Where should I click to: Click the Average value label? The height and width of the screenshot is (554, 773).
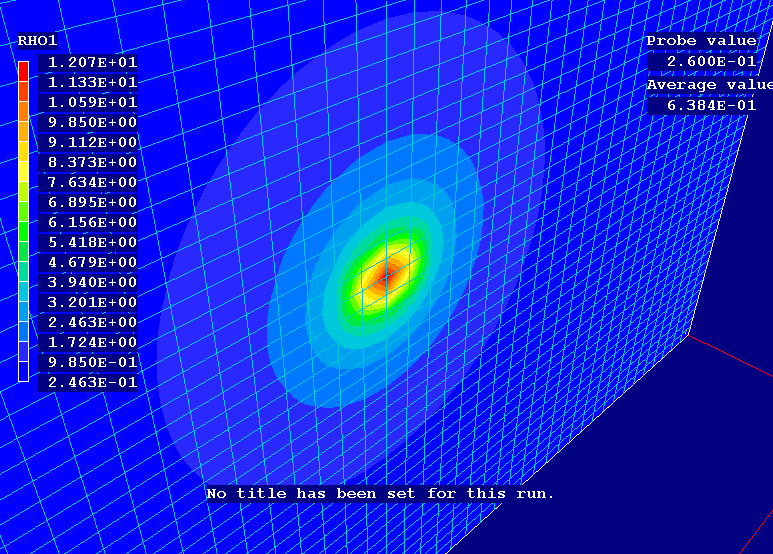(708, 85)
